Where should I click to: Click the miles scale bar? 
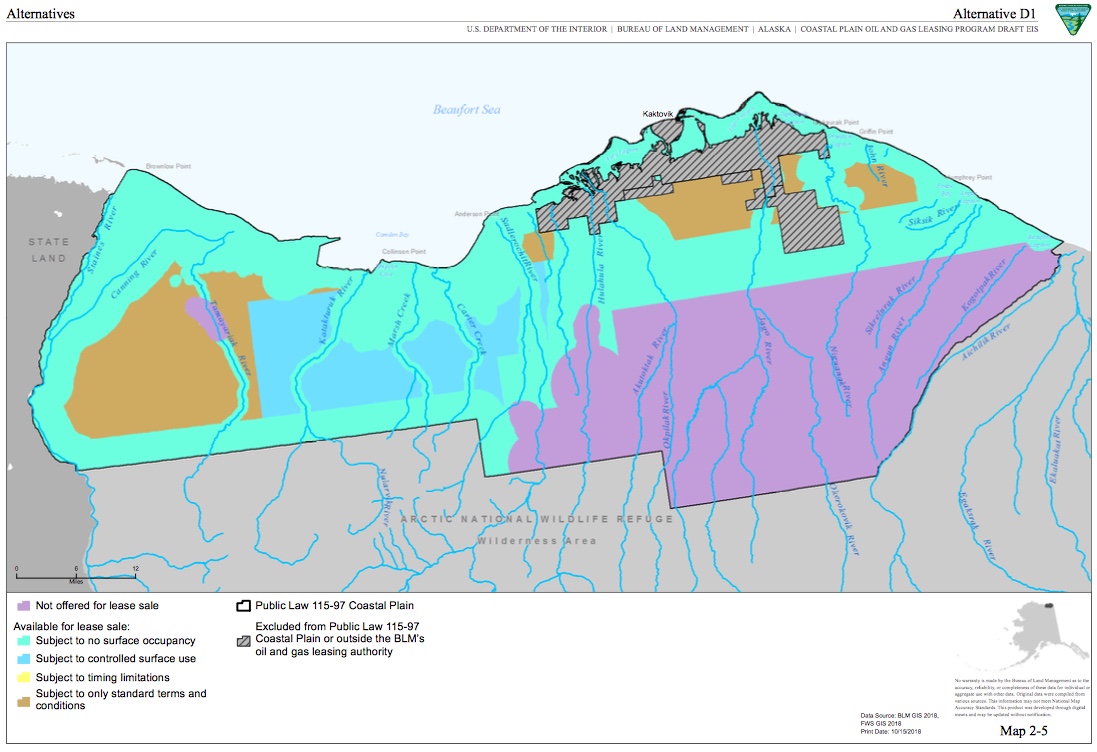click(x=76, y=575)
